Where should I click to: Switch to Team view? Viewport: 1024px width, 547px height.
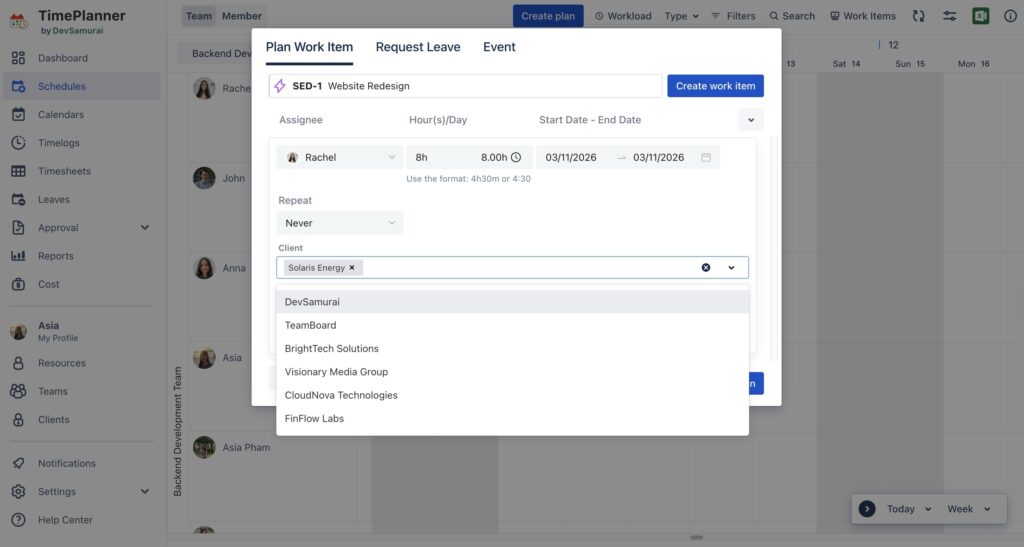point(199,16)
